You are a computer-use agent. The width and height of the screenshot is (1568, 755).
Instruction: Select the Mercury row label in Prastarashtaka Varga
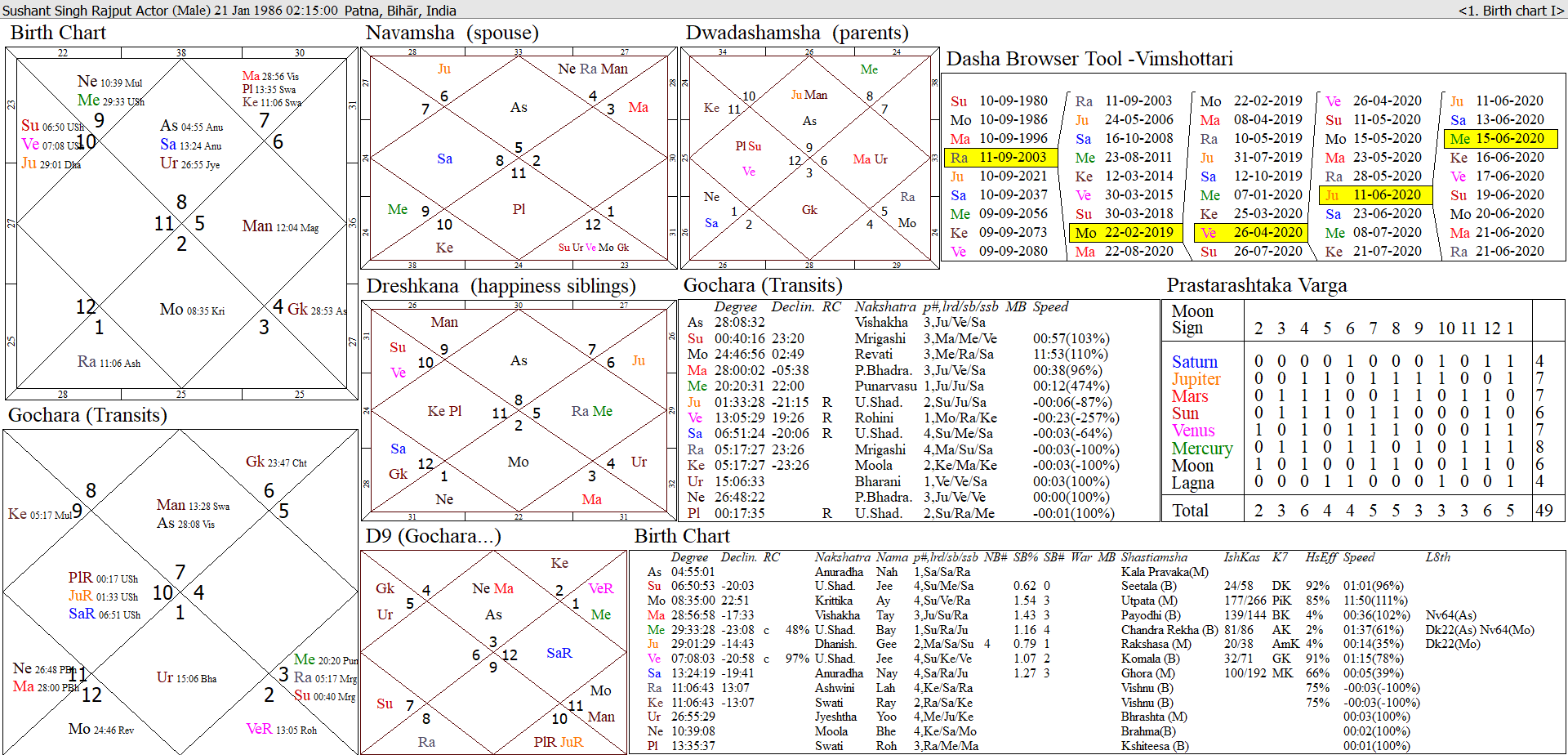point(1202,449)
